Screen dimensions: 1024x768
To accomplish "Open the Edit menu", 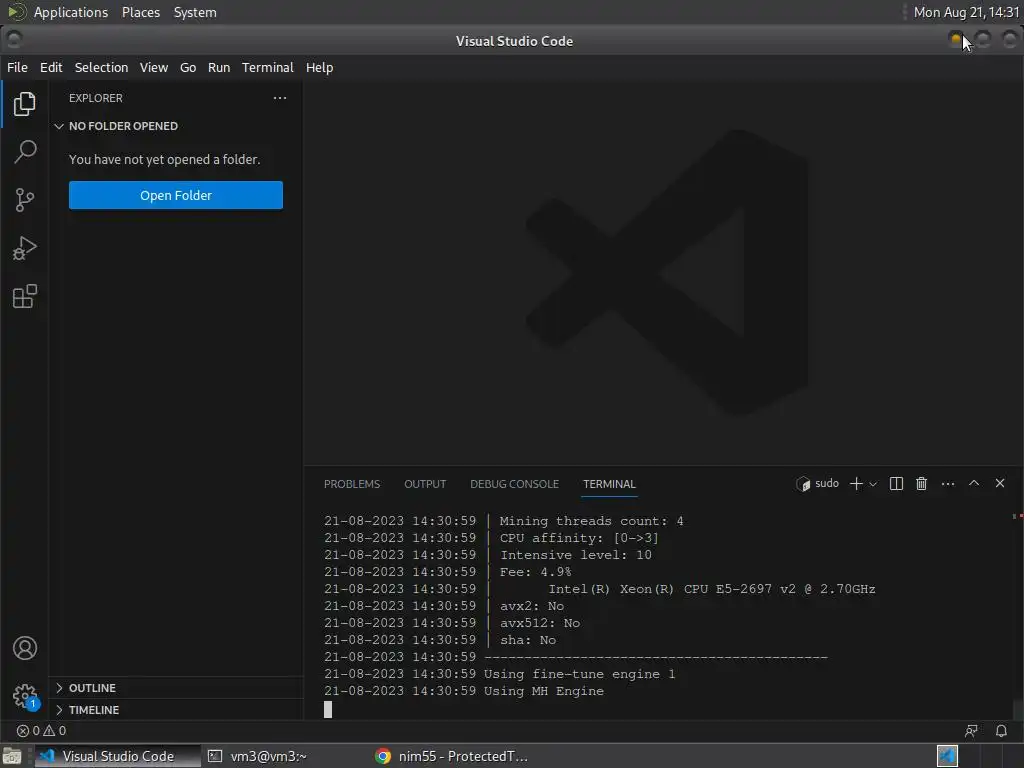I will [x=51, y=67].
